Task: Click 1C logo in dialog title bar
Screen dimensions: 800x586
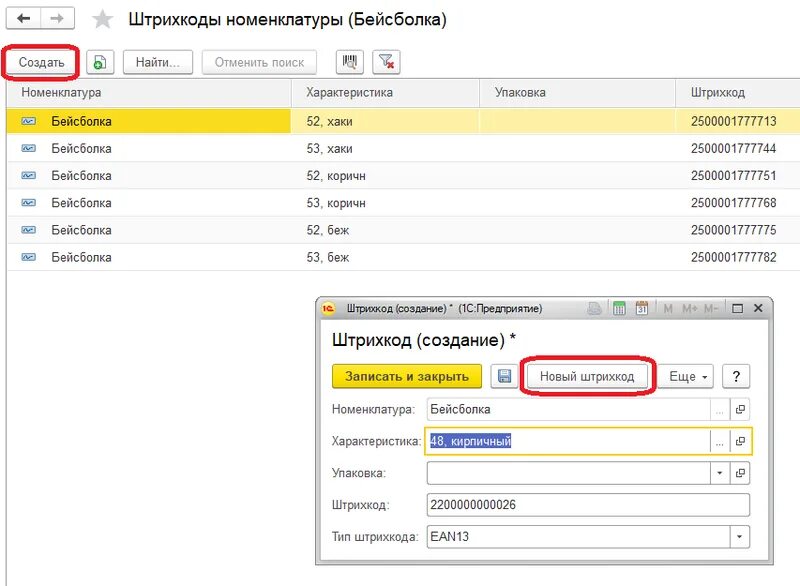Action: click(328, 308)
